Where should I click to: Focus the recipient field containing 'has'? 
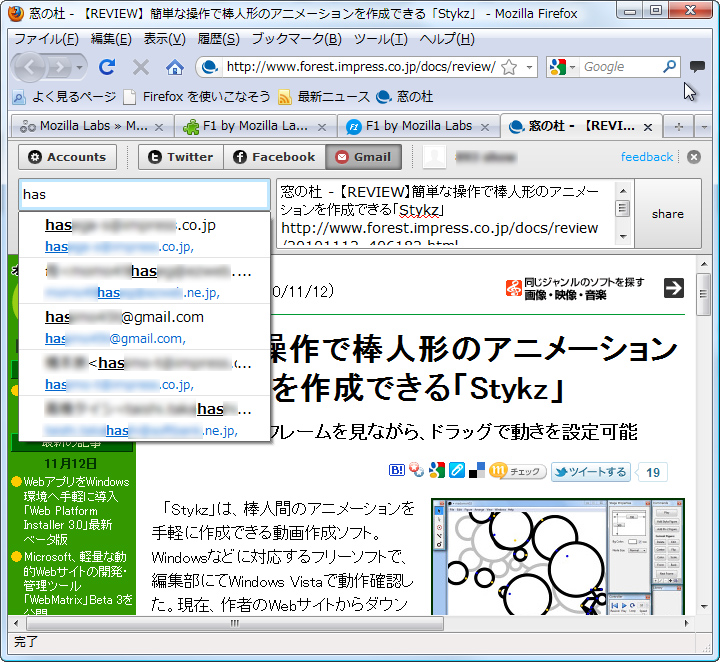[x=144, y=195]
